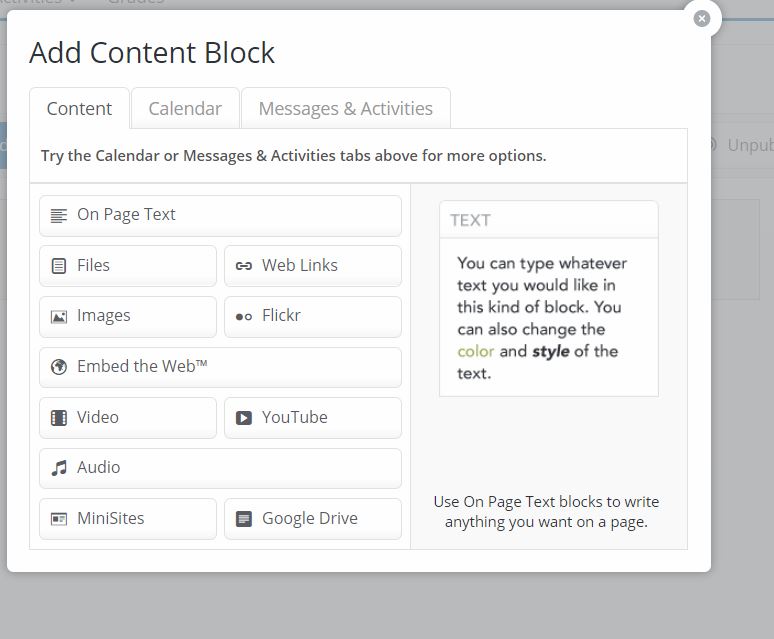Click the MiniSites icon

pos(59,519)
